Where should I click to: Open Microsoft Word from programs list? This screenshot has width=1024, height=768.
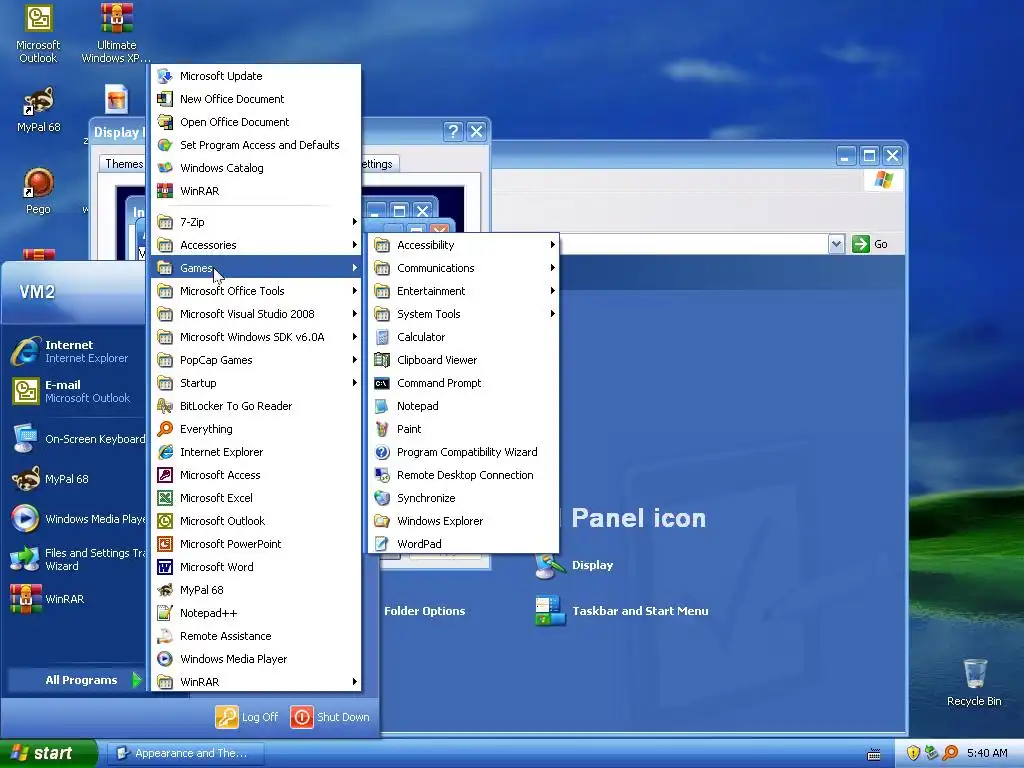point(256,567)
